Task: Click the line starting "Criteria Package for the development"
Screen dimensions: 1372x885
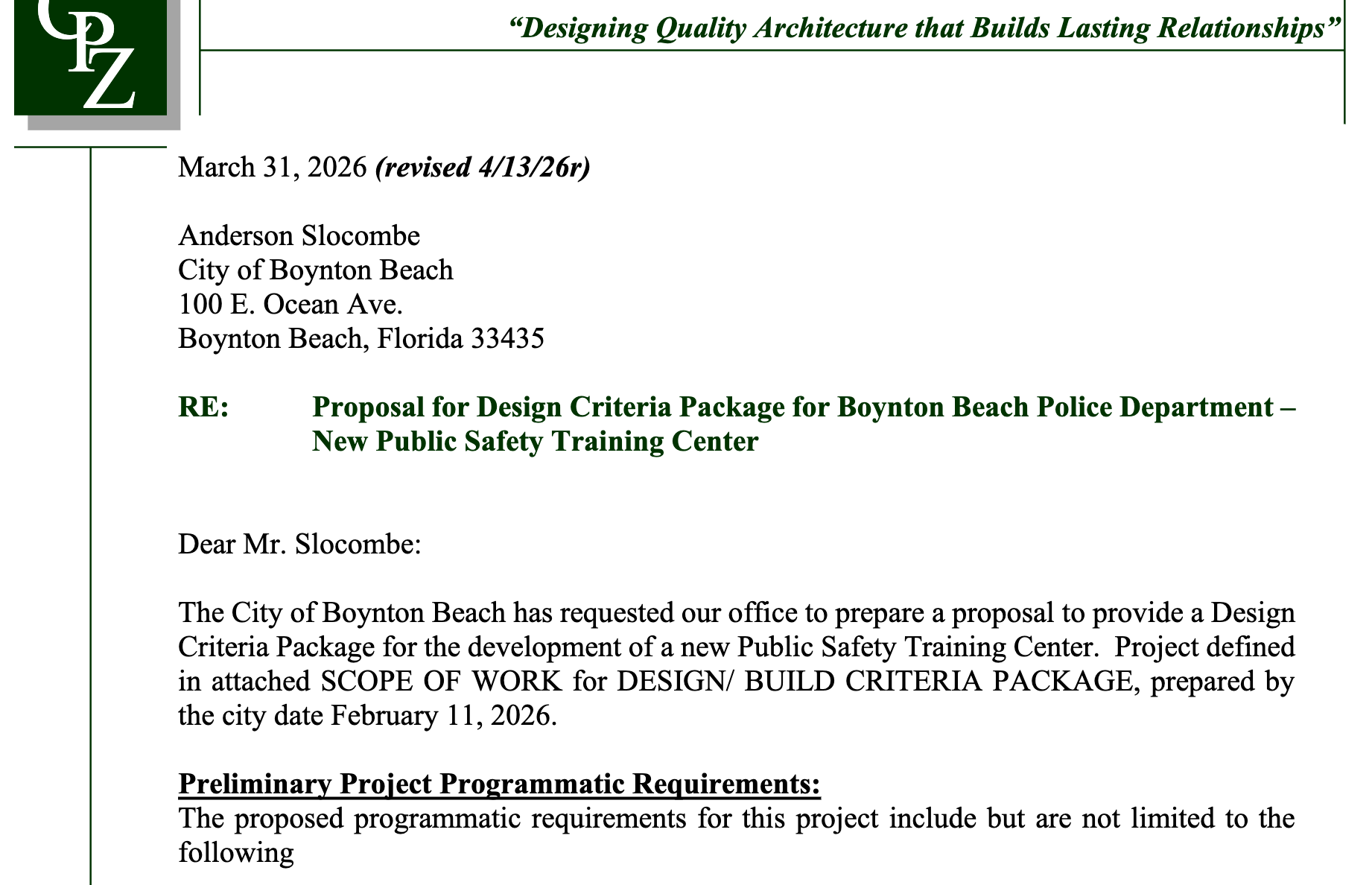Action: pyautogui.click(x=737, y=647)
